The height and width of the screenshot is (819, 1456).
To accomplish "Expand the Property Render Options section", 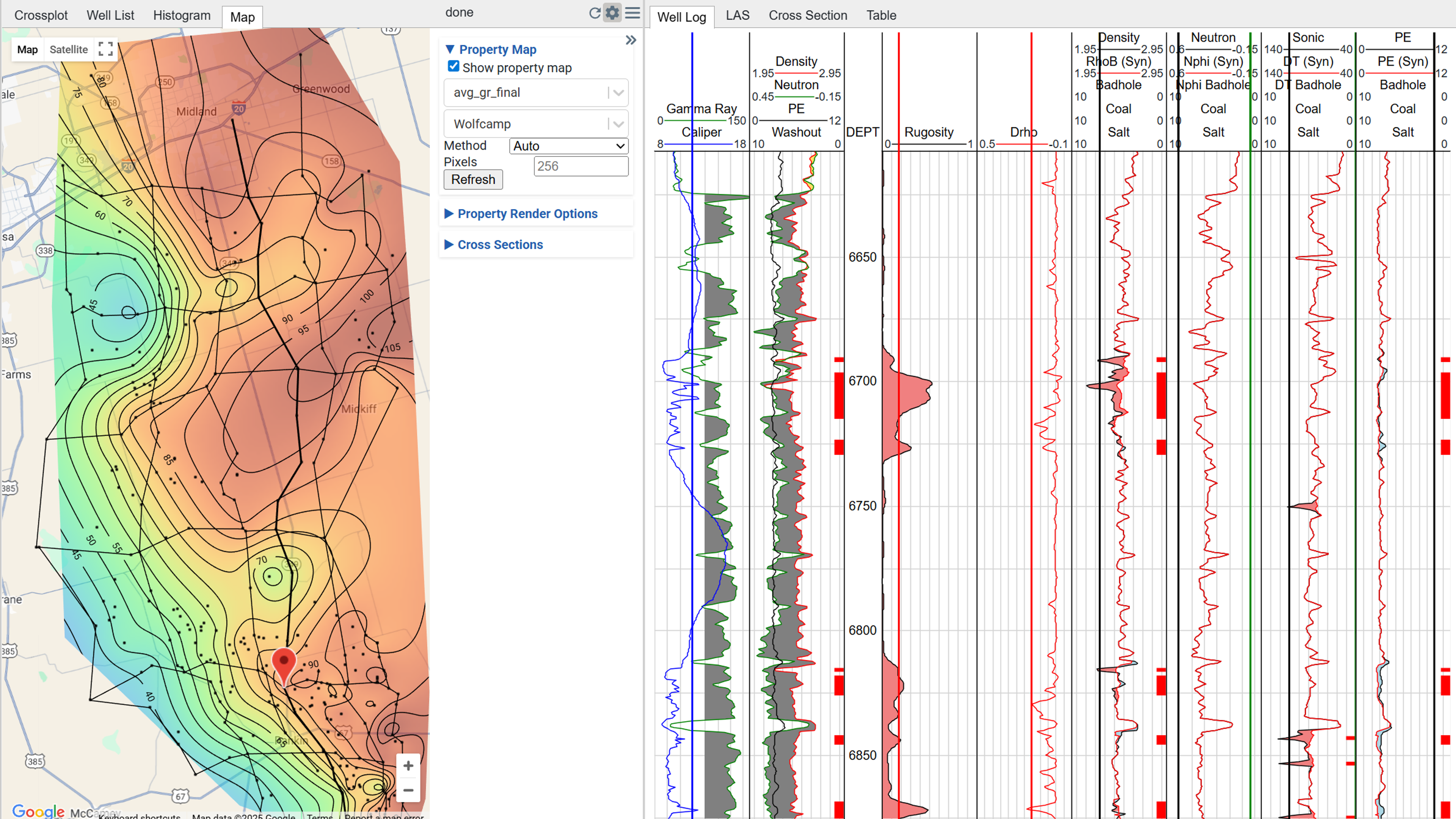I will (x=527, y=213).
